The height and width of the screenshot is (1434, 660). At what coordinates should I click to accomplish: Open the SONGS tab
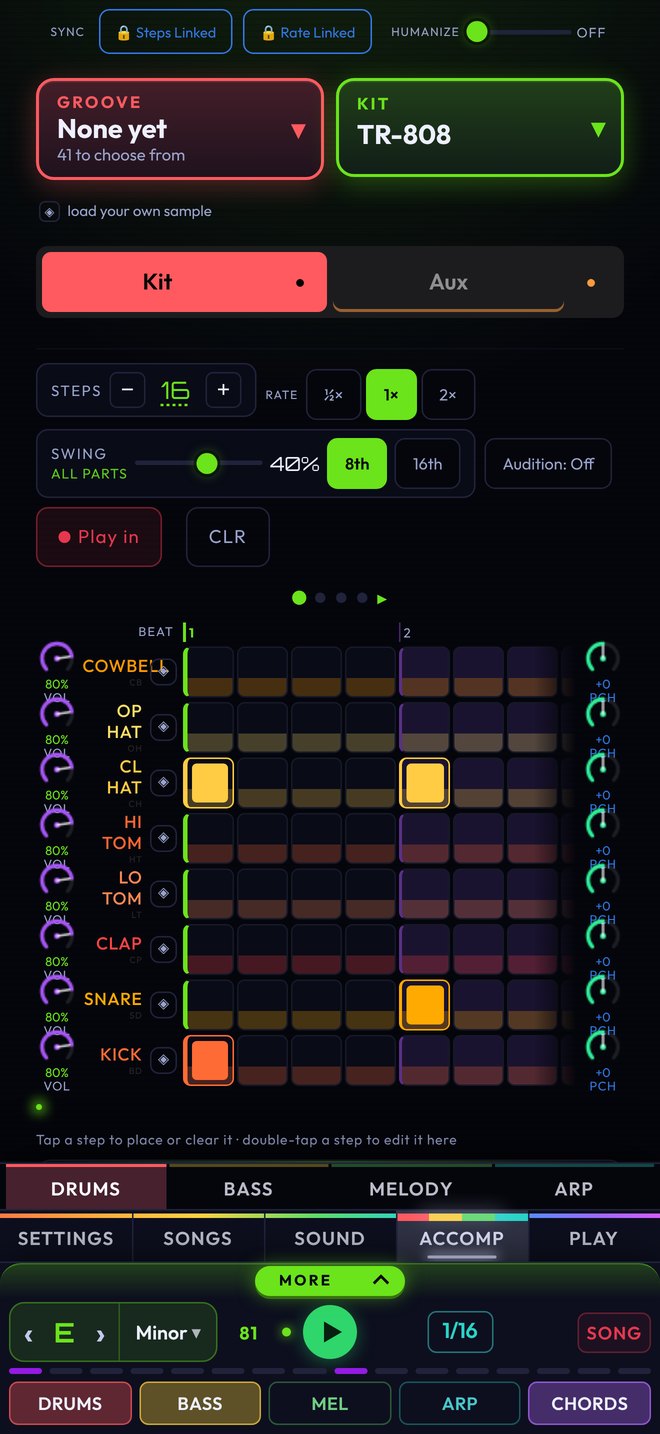(198, 1238)
